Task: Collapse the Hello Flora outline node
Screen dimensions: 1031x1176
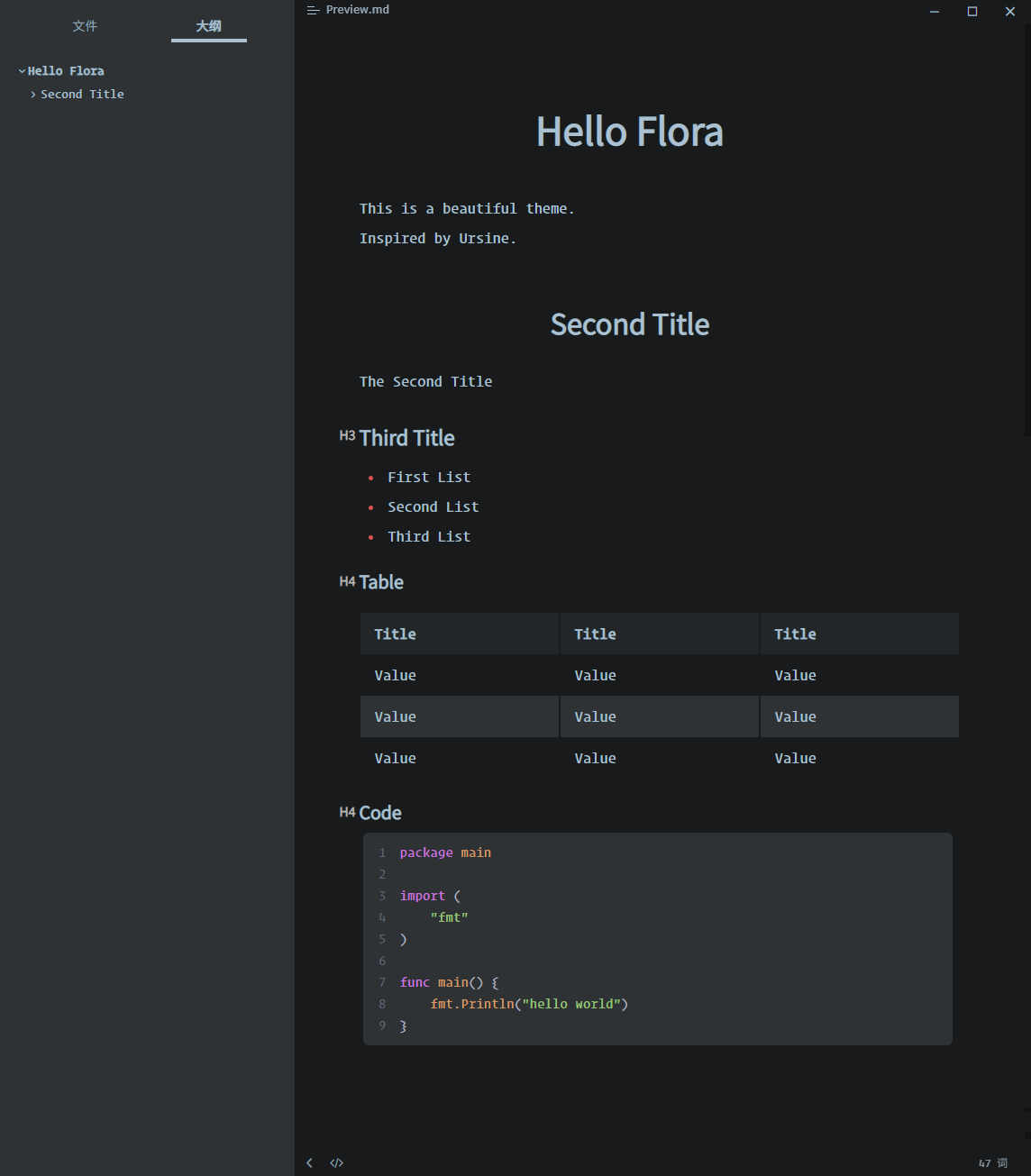Action: tap(21, 70)
